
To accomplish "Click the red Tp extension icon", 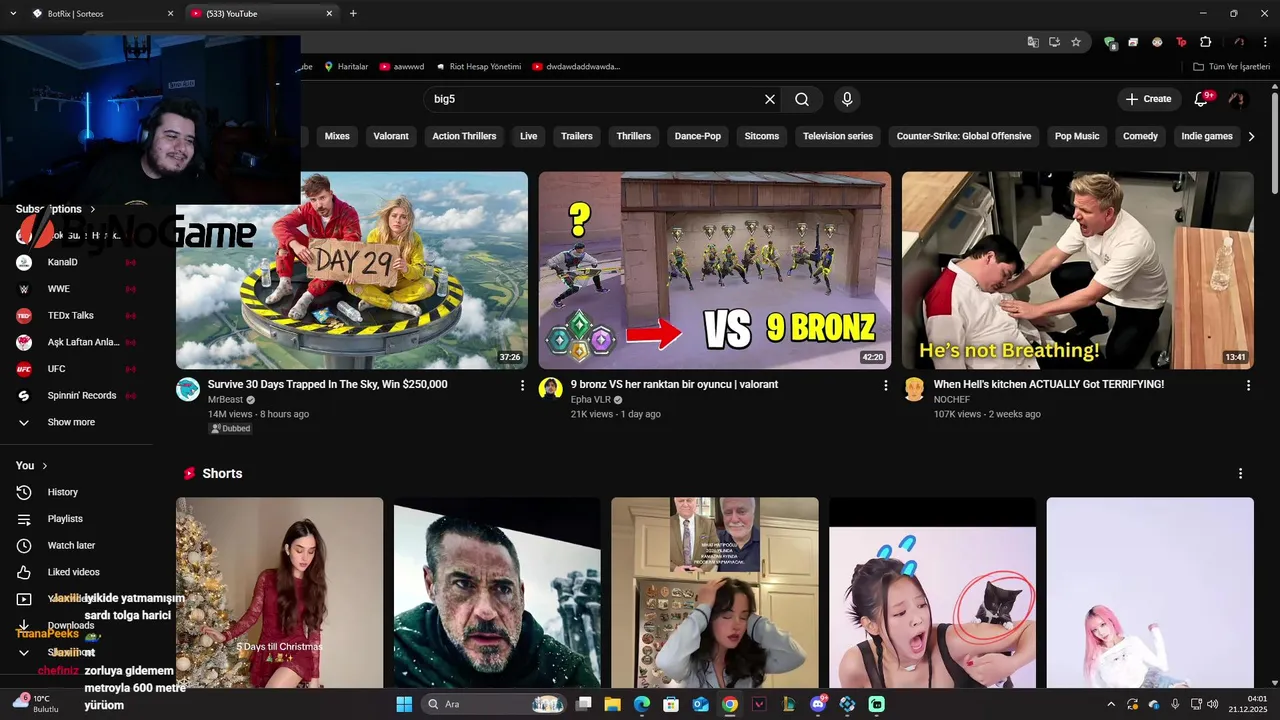I will tap(1181, 42).
